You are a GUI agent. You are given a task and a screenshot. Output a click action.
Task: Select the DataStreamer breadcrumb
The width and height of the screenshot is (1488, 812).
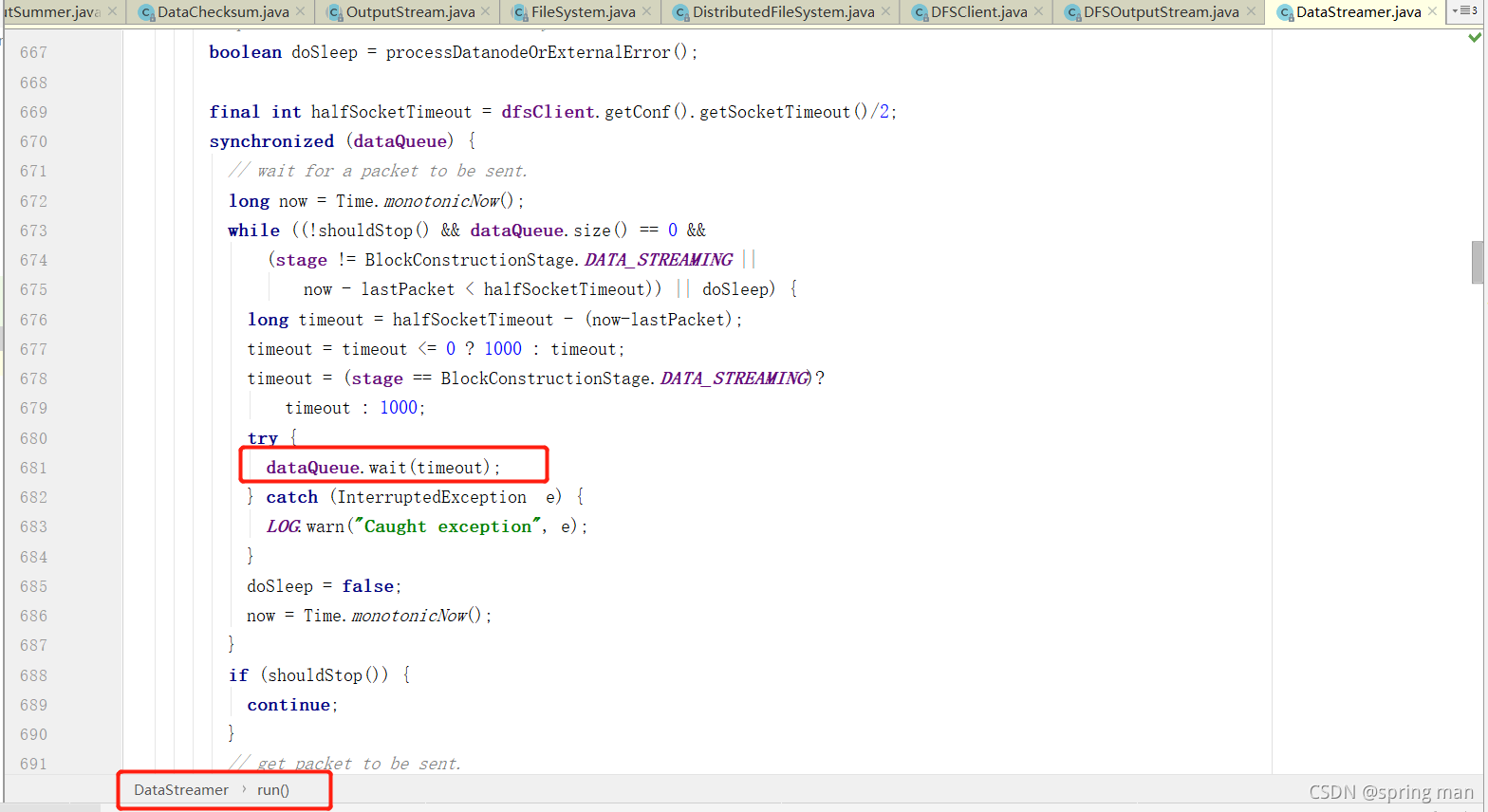coord(181,790)
